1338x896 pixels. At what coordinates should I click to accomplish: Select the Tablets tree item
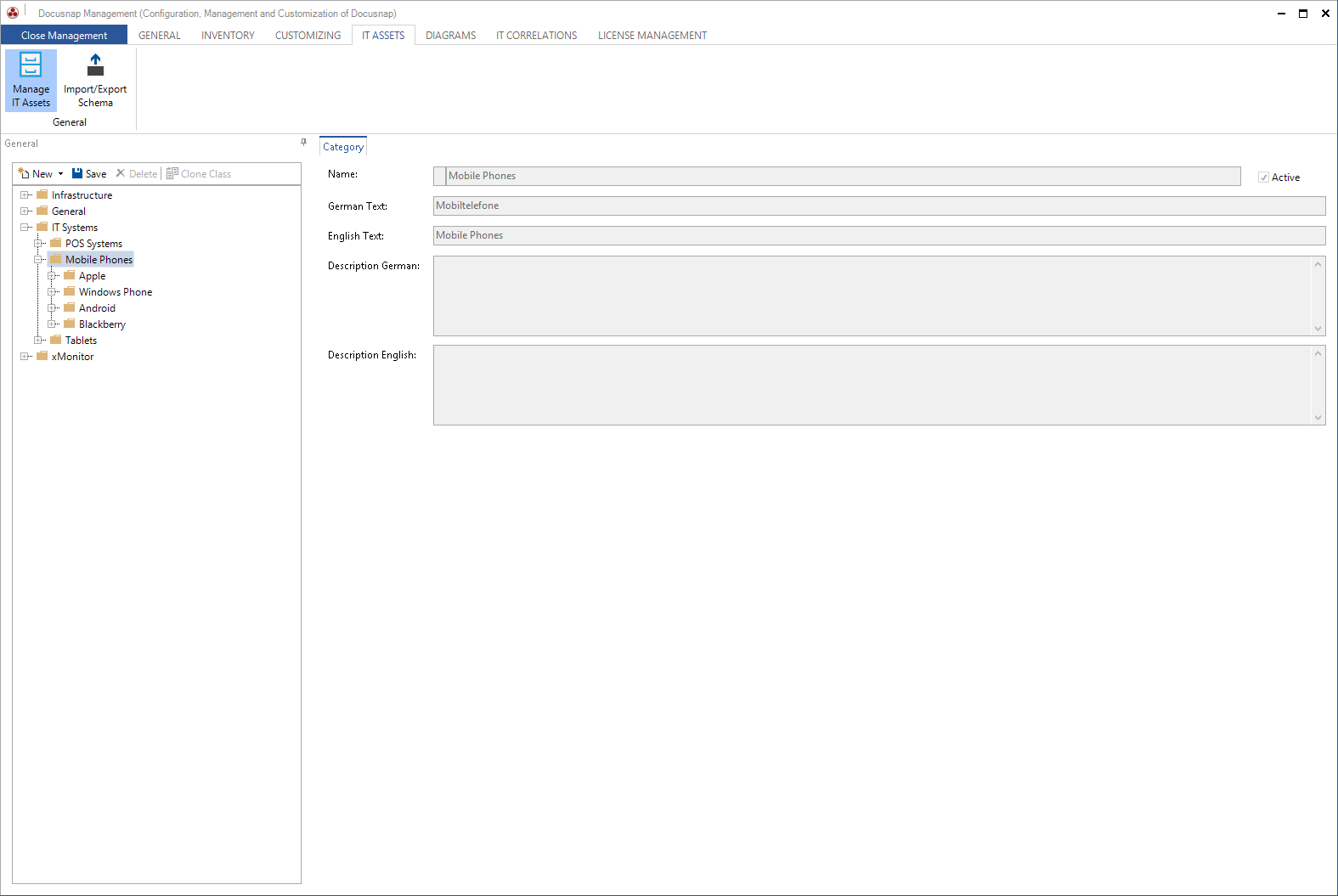(x=81, y=341)
